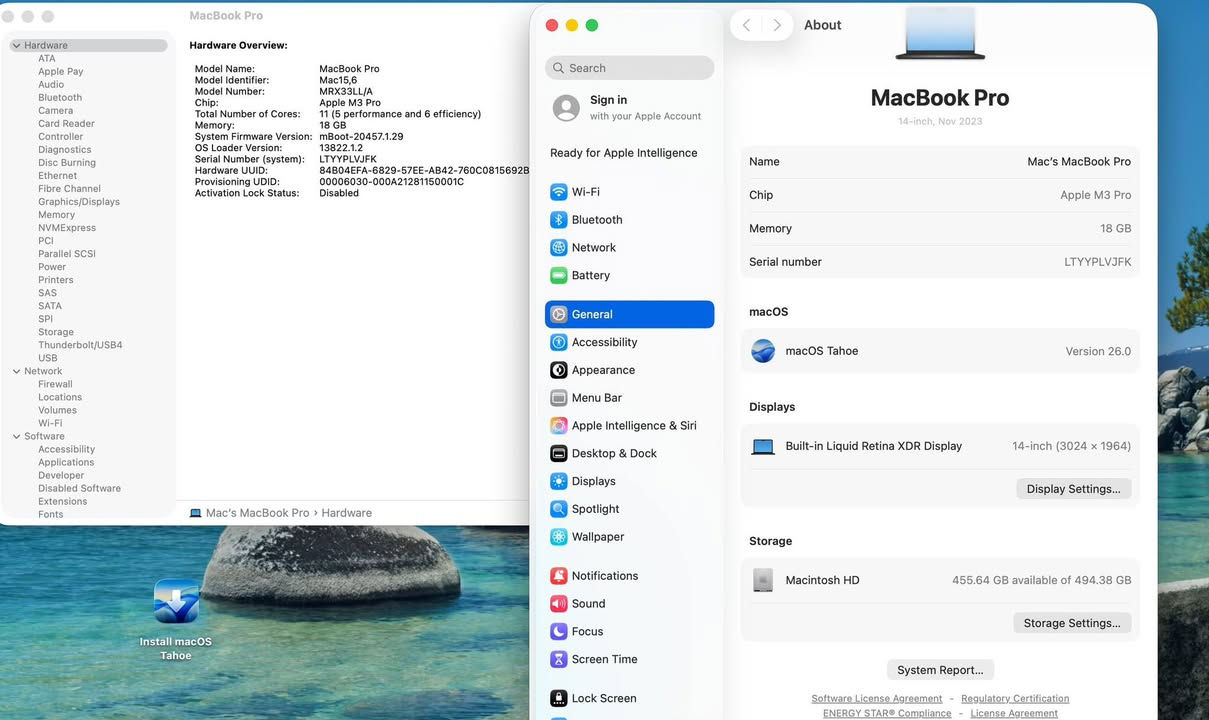This screenshot has width=1209, height=720.
Task: Open the Spotlight settings icon
Action: click(559, 509)
